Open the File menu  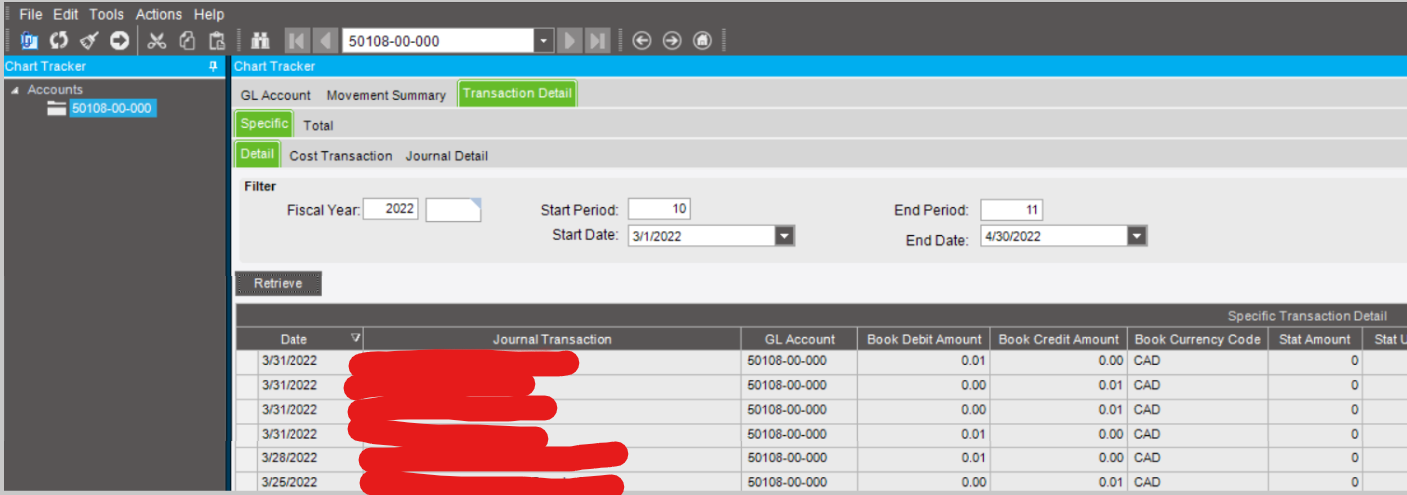[x=31, y=14]
